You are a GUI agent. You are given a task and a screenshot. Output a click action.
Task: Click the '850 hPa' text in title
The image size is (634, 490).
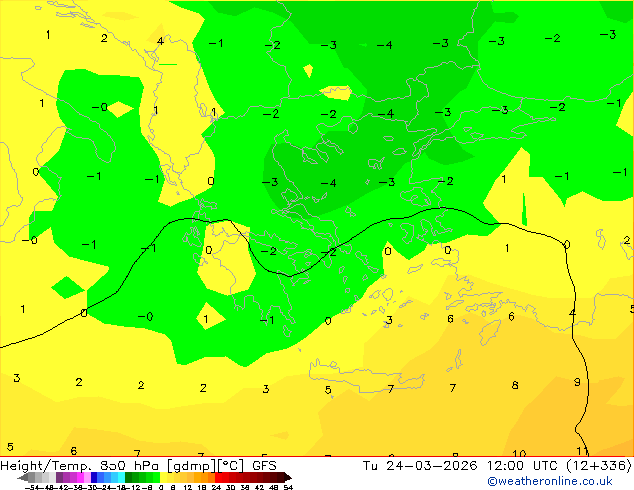coord(129,466)
